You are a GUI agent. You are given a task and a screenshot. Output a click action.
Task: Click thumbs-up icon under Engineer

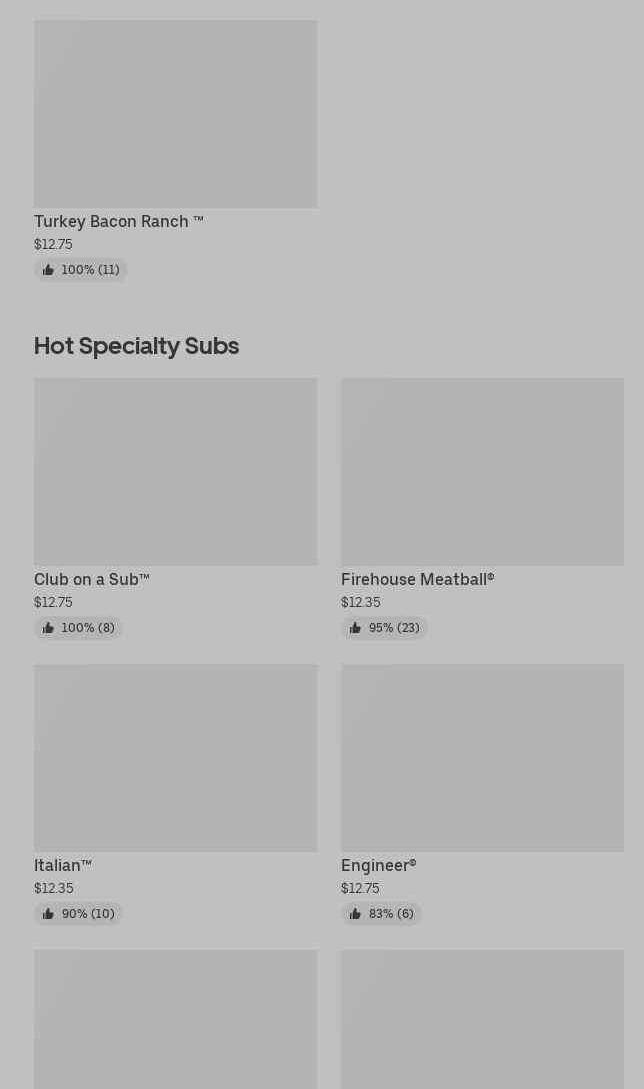355,914
